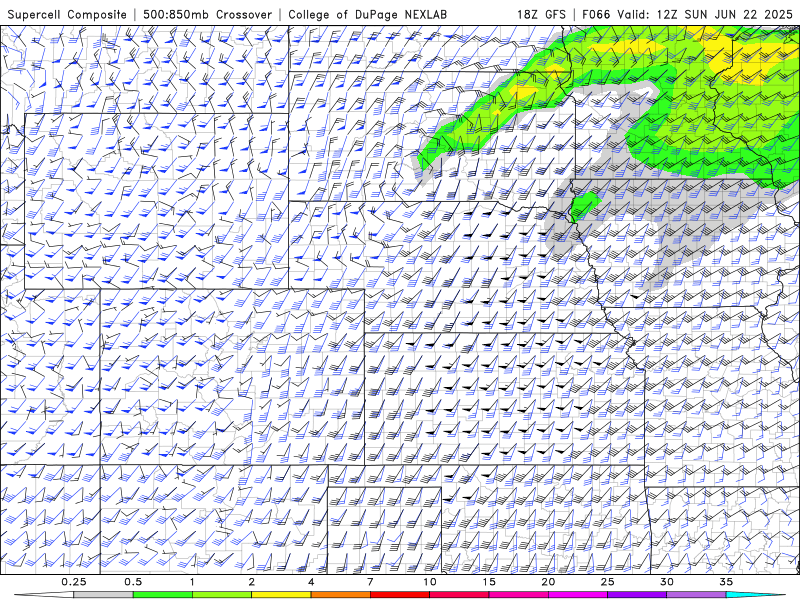Click the legend value 25
Viewport: 800px width, 600px height.
pos(607,582)
